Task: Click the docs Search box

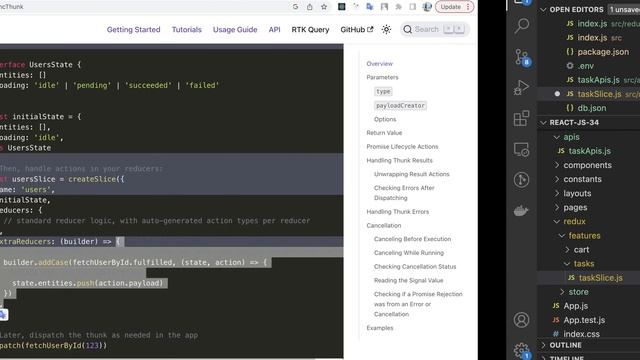Action: pos(435,29)
